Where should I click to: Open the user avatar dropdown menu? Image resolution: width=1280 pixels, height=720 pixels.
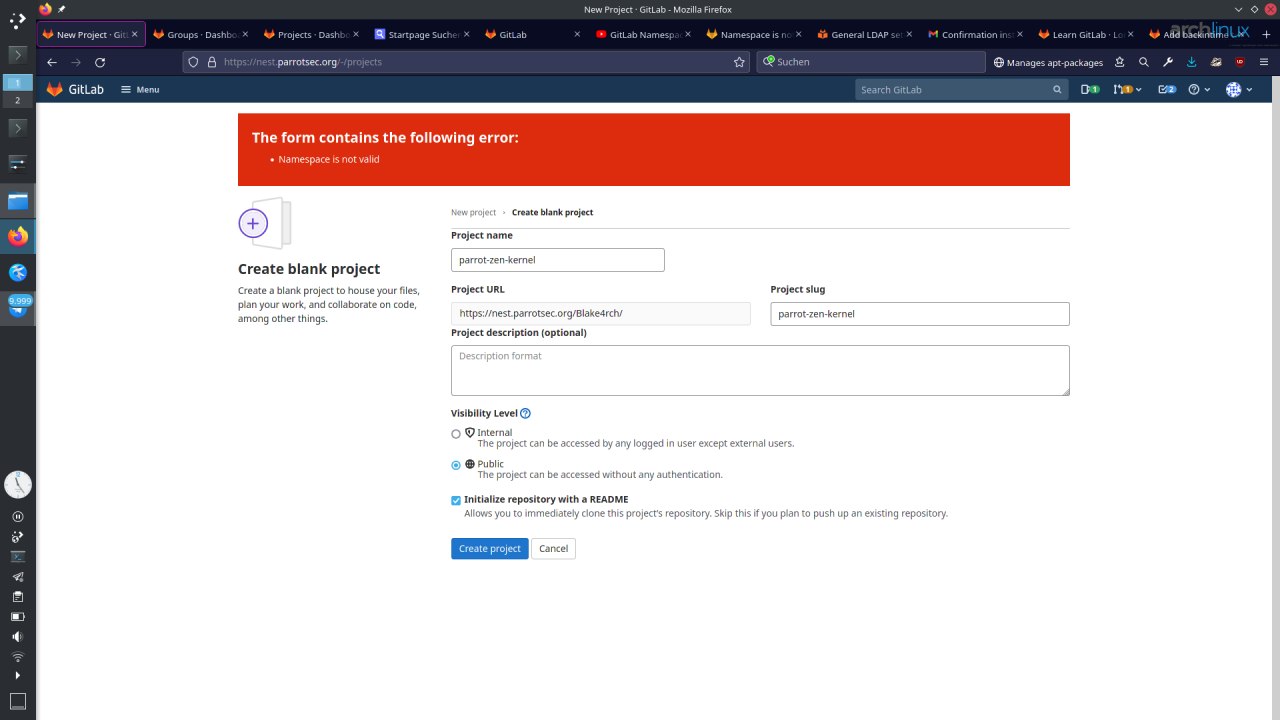1238,90
